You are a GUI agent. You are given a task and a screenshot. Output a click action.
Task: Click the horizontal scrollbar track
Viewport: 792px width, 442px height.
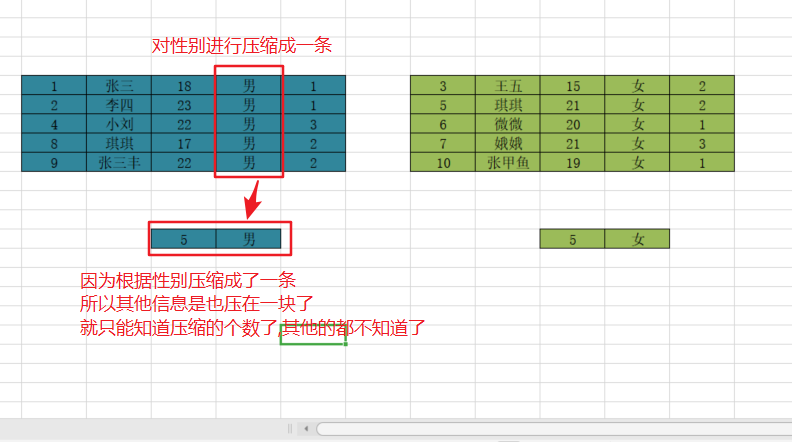(554, 429)
